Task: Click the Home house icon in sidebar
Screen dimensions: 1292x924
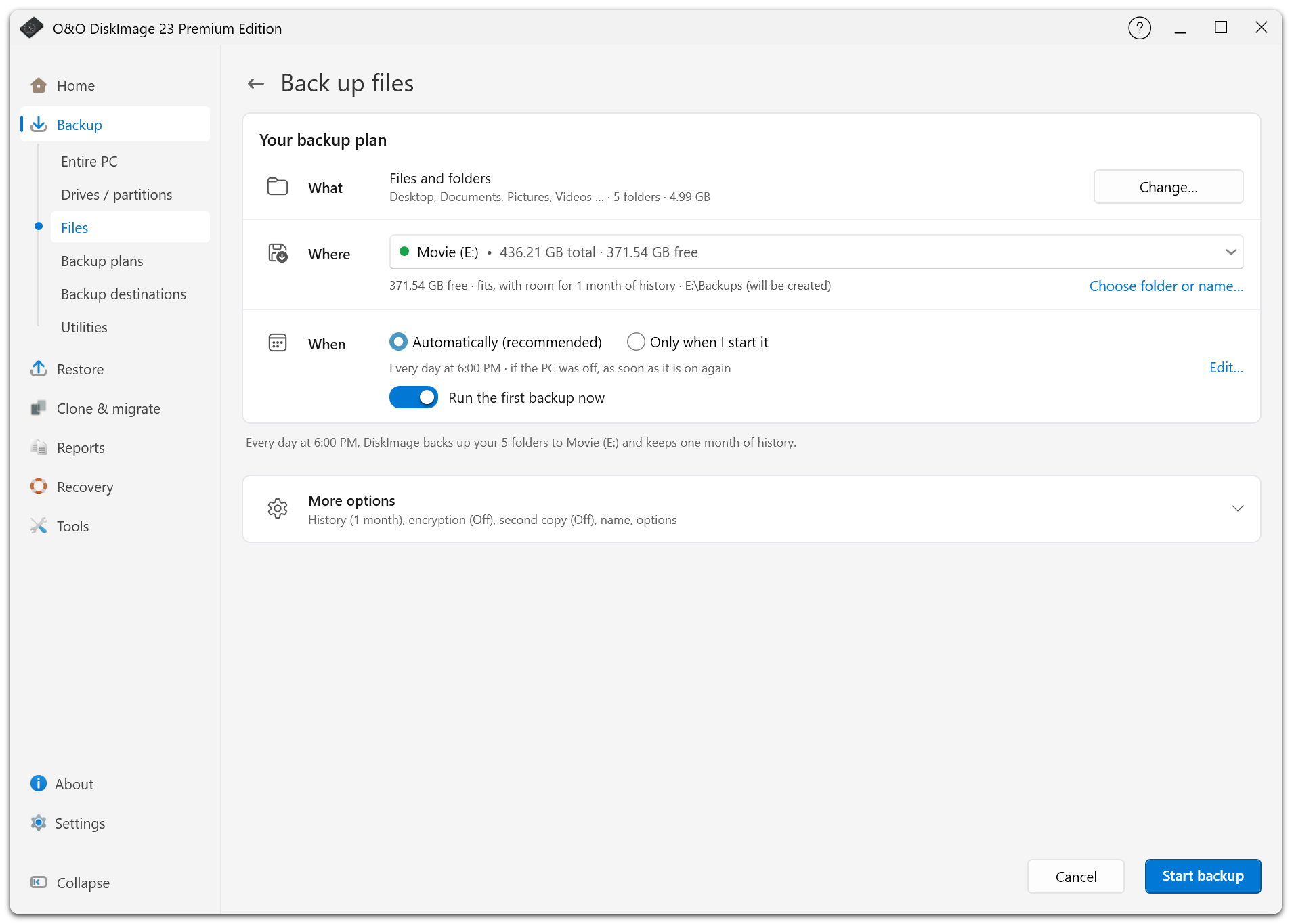Action: coord(39,85)
